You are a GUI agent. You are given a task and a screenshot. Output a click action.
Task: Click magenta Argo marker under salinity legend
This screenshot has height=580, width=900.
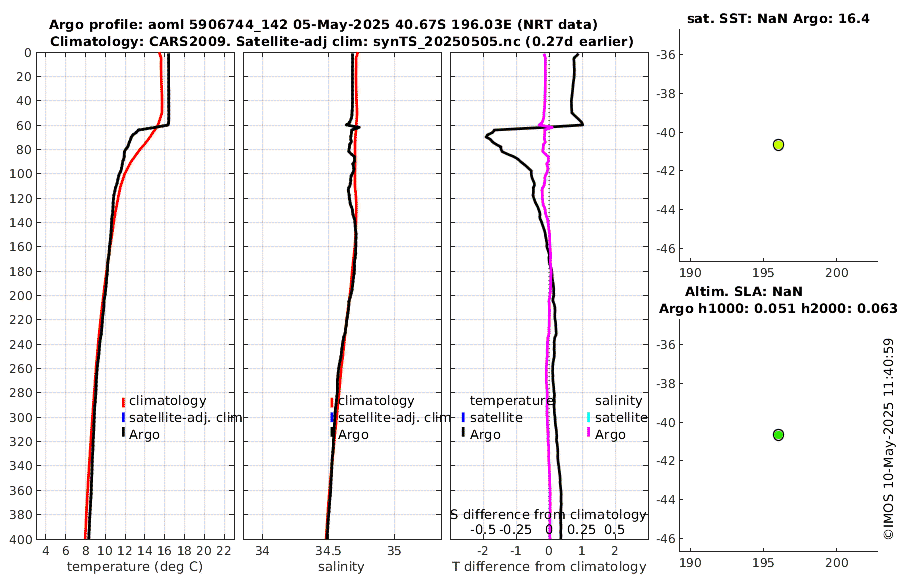(x=588, y=432)
